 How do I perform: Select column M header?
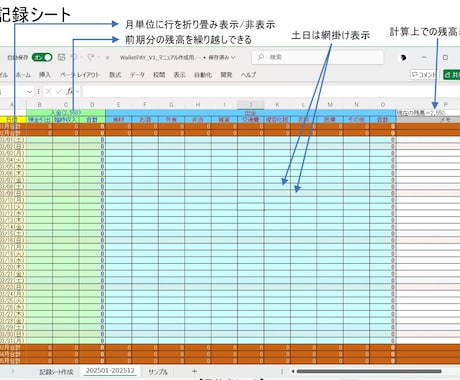tap(330, 105)
